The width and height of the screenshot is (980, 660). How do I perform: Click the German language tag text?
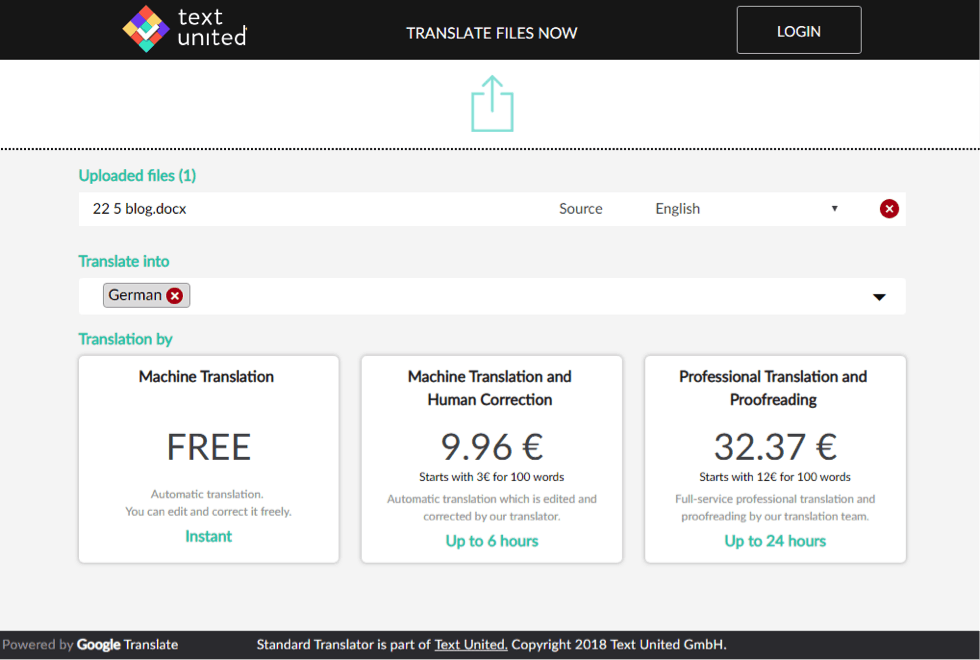click(x=135, y=295)
